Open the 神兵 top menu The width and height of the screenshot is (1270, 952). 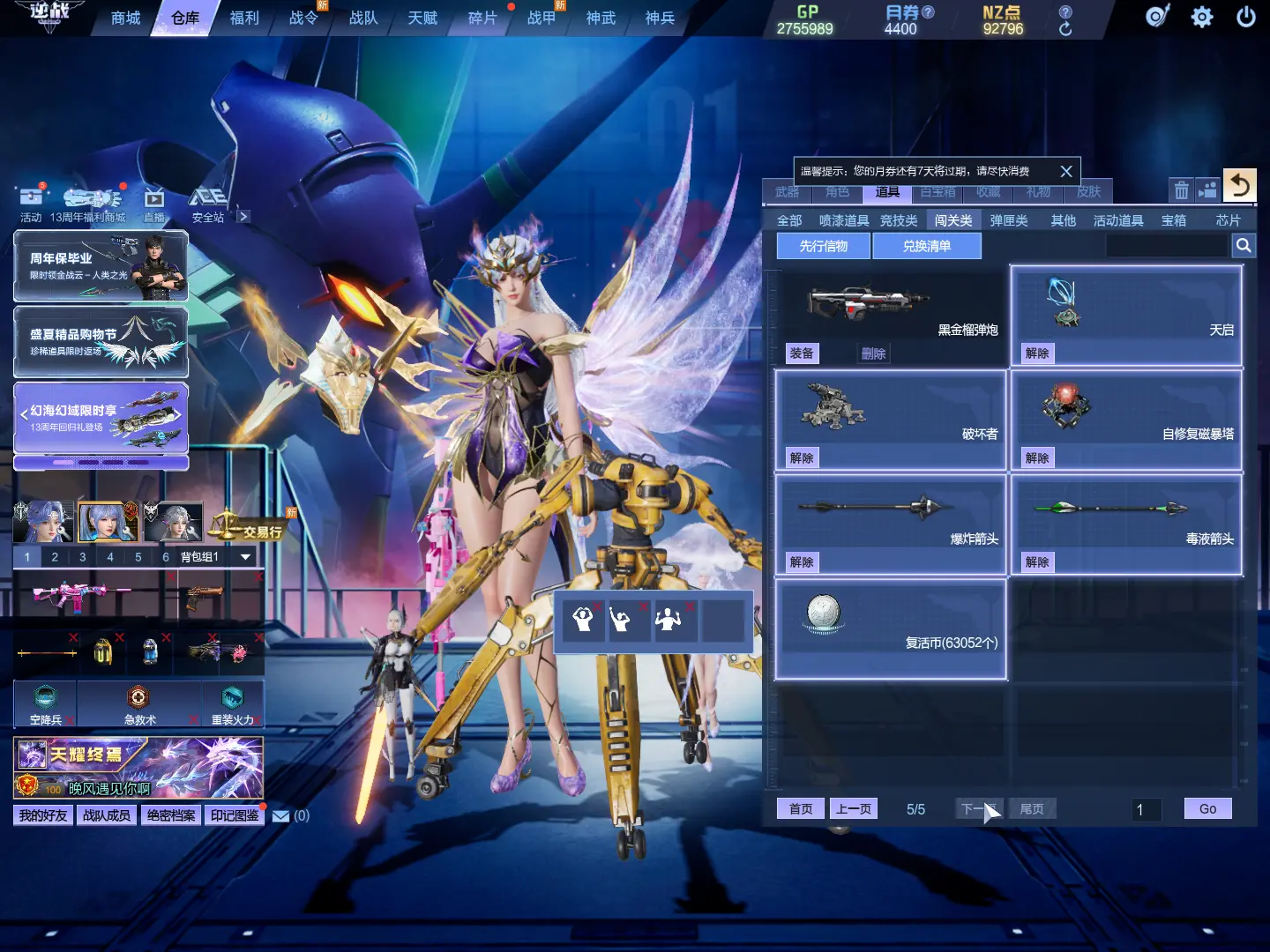tap(660, 18)
